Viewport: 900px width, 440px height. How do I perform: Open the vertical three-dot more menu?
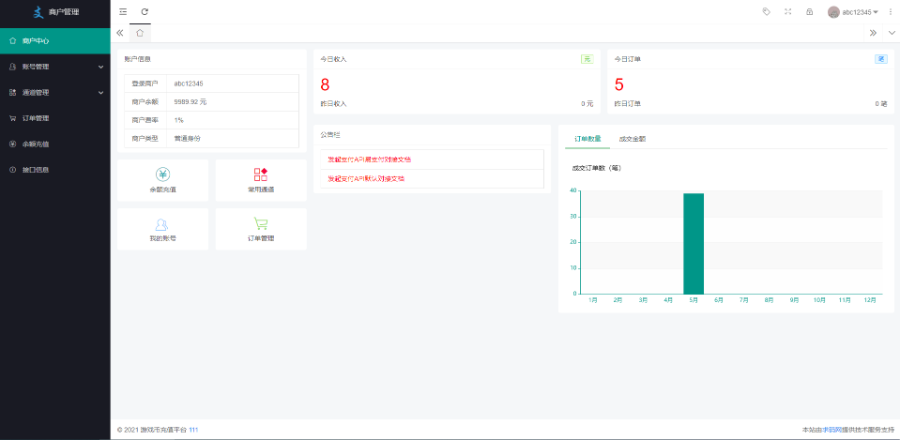pos(890,12)
